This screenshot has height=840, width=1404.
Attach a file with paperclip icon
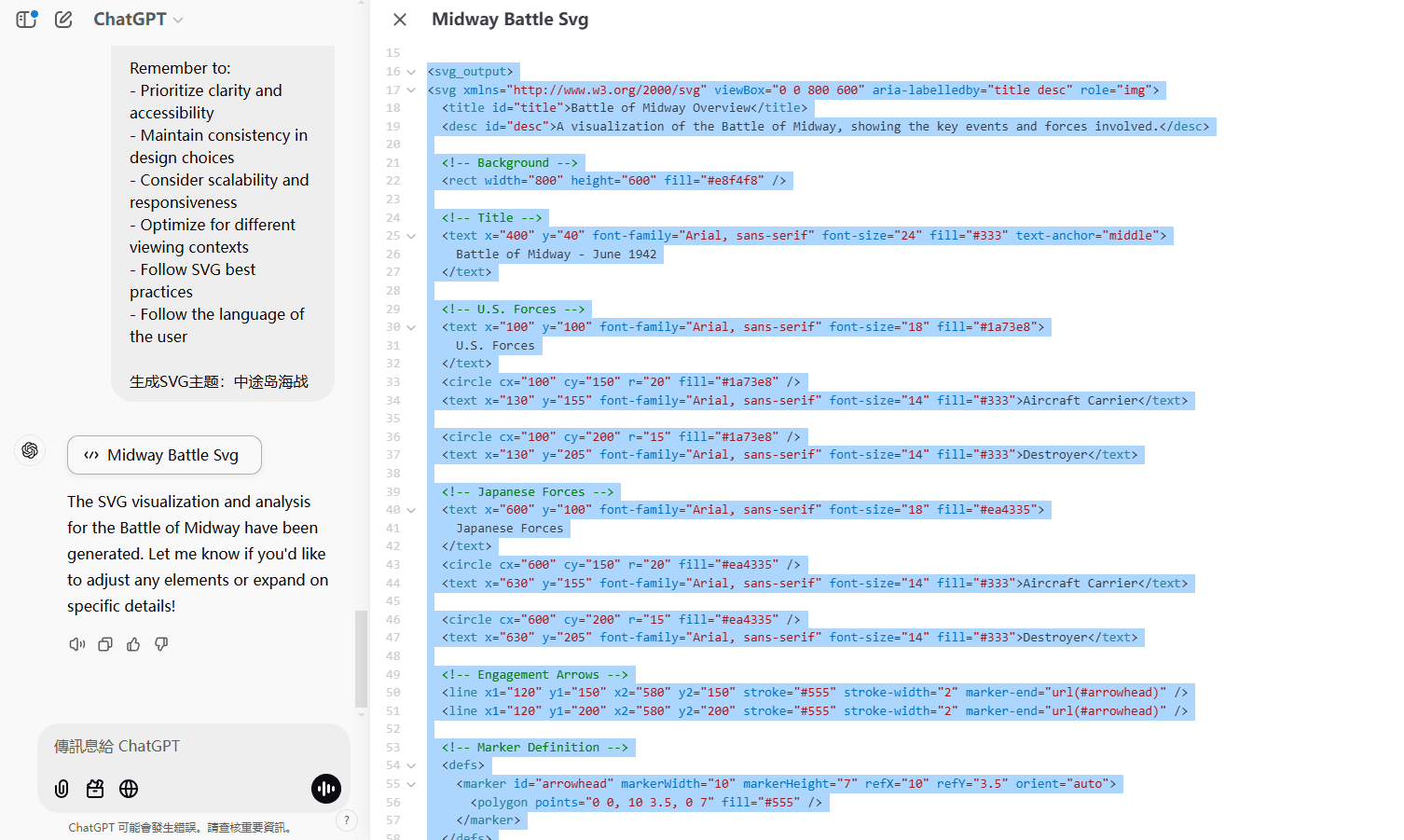62,789
